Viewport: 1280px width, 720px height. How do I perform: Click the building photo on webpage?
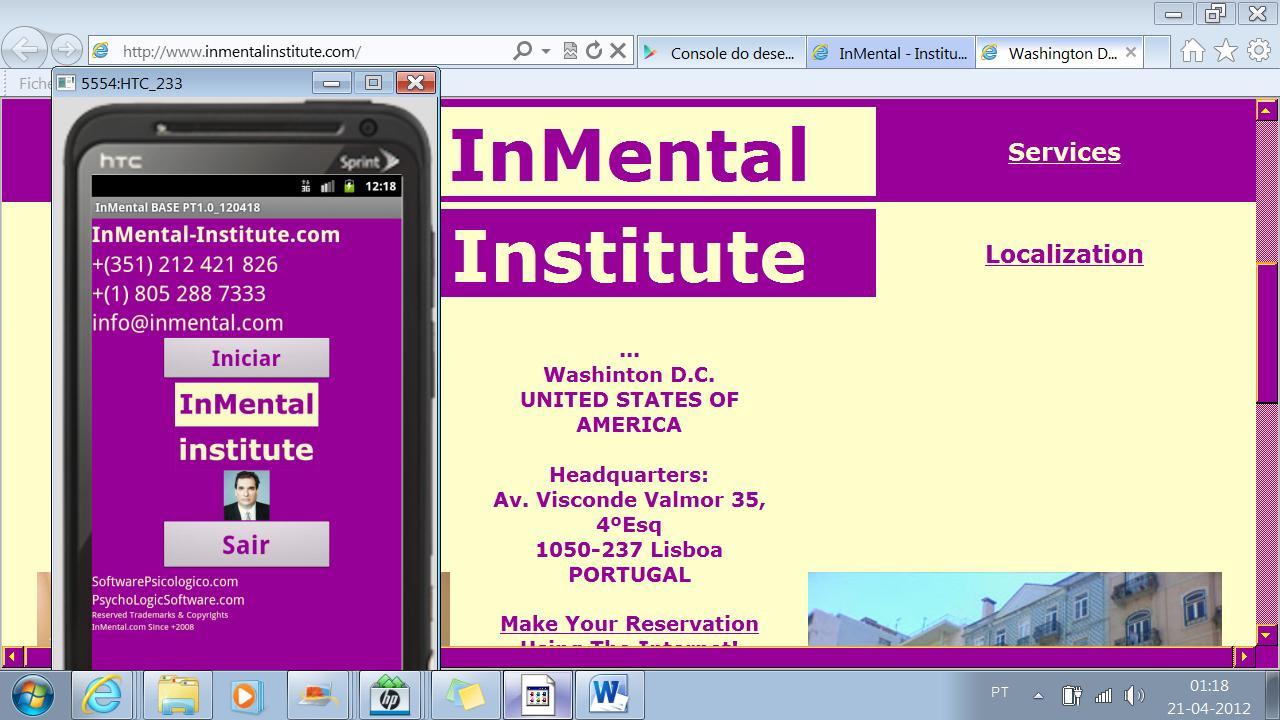pyautogui.click(x=1014, y=609)
